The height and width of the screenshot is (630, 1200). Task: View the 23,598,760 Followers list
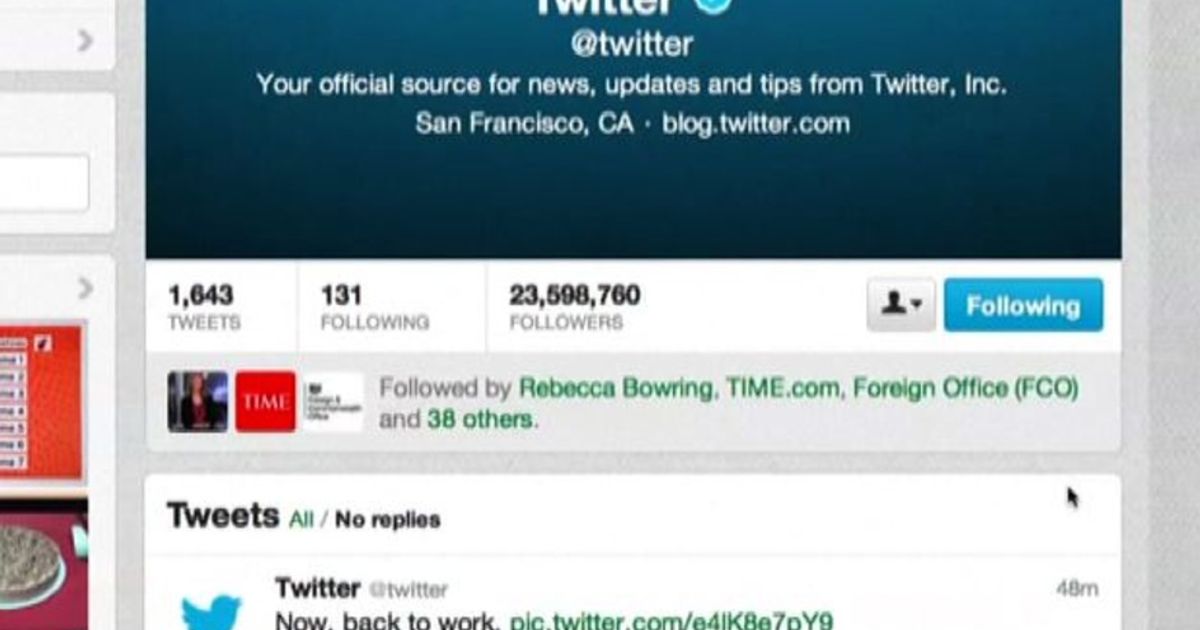[x=575, y=307]
